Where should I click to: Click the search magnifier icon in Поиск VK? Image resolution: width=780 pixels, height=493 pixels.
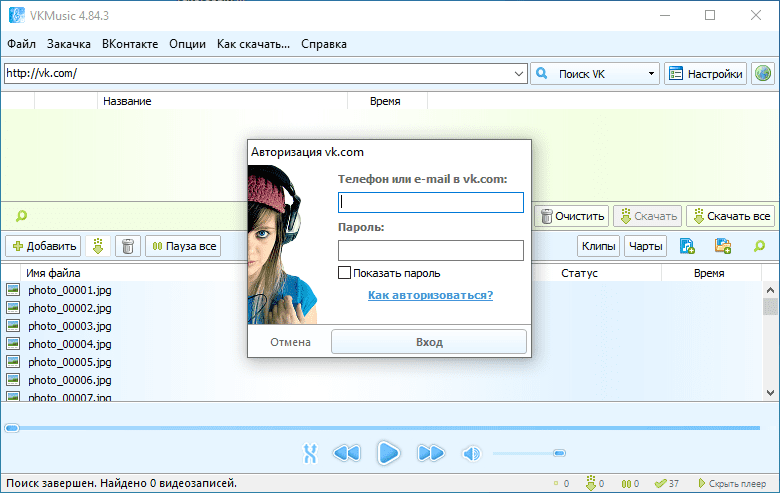pos(542,74)
